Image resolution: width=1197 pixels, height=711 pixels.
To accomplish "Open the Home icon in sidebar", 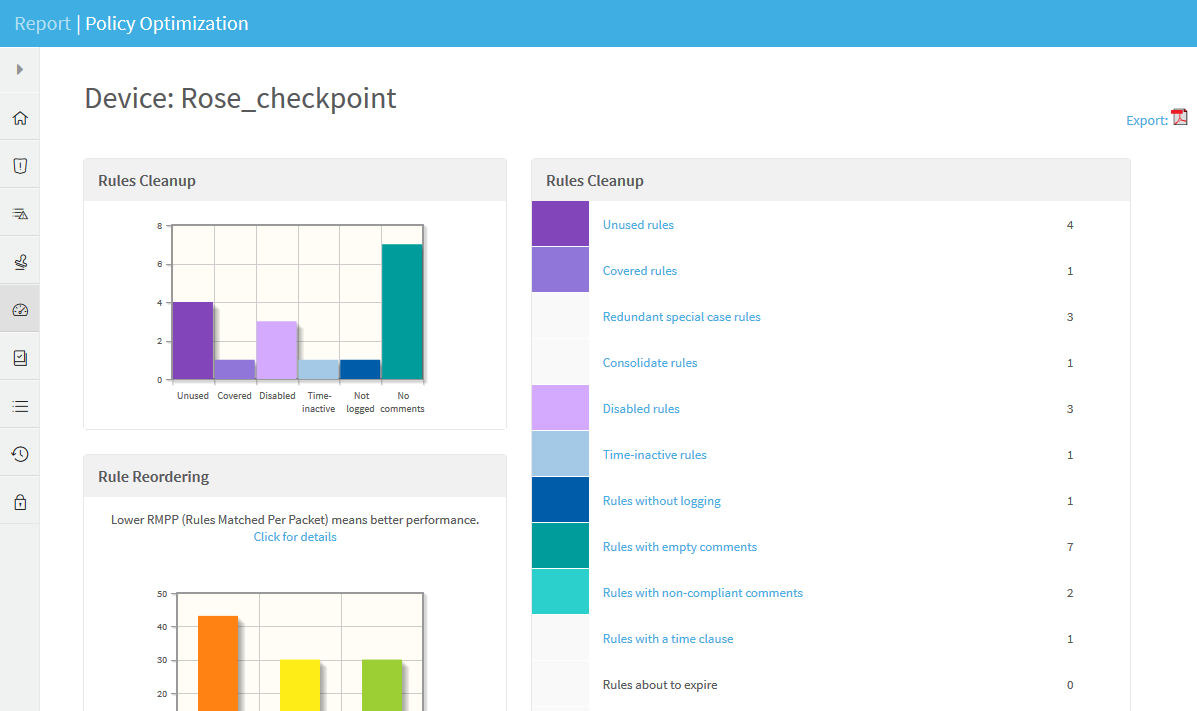I will [x=20, y=118].
